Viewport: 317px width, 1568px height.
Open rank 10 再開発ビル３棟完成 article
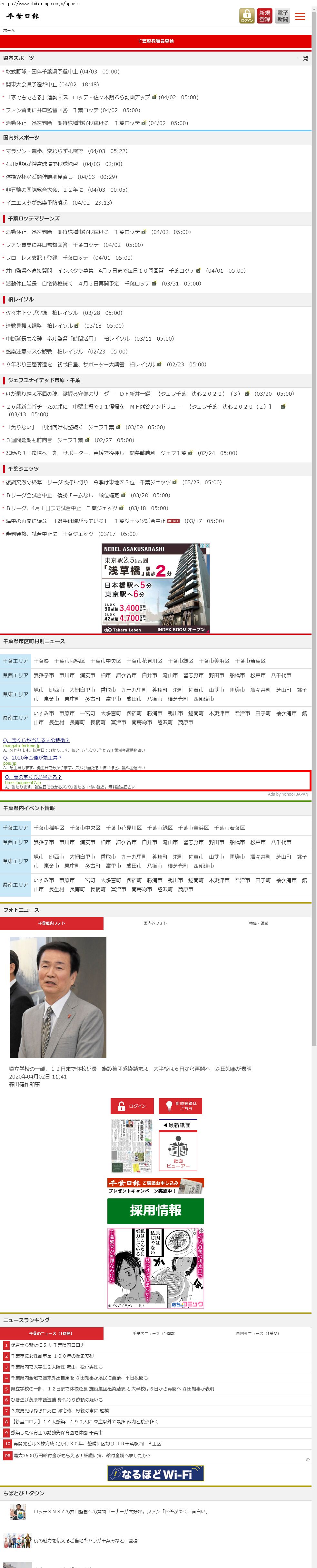point(87,1443)
